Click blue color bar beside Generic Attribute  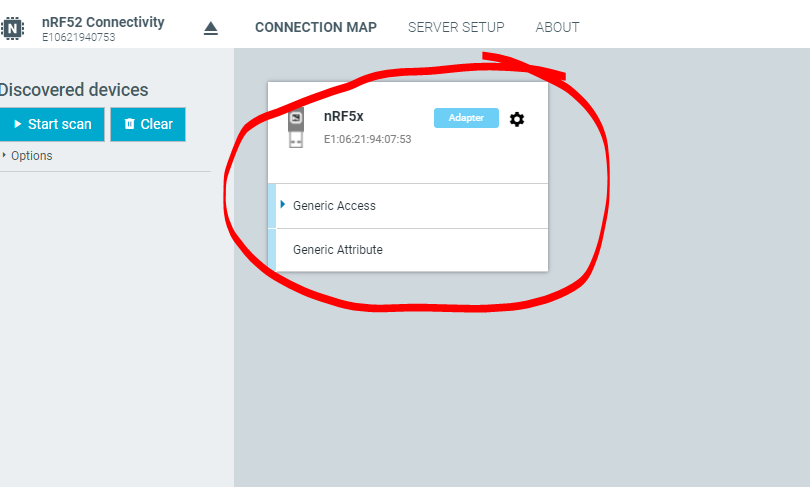272,250
